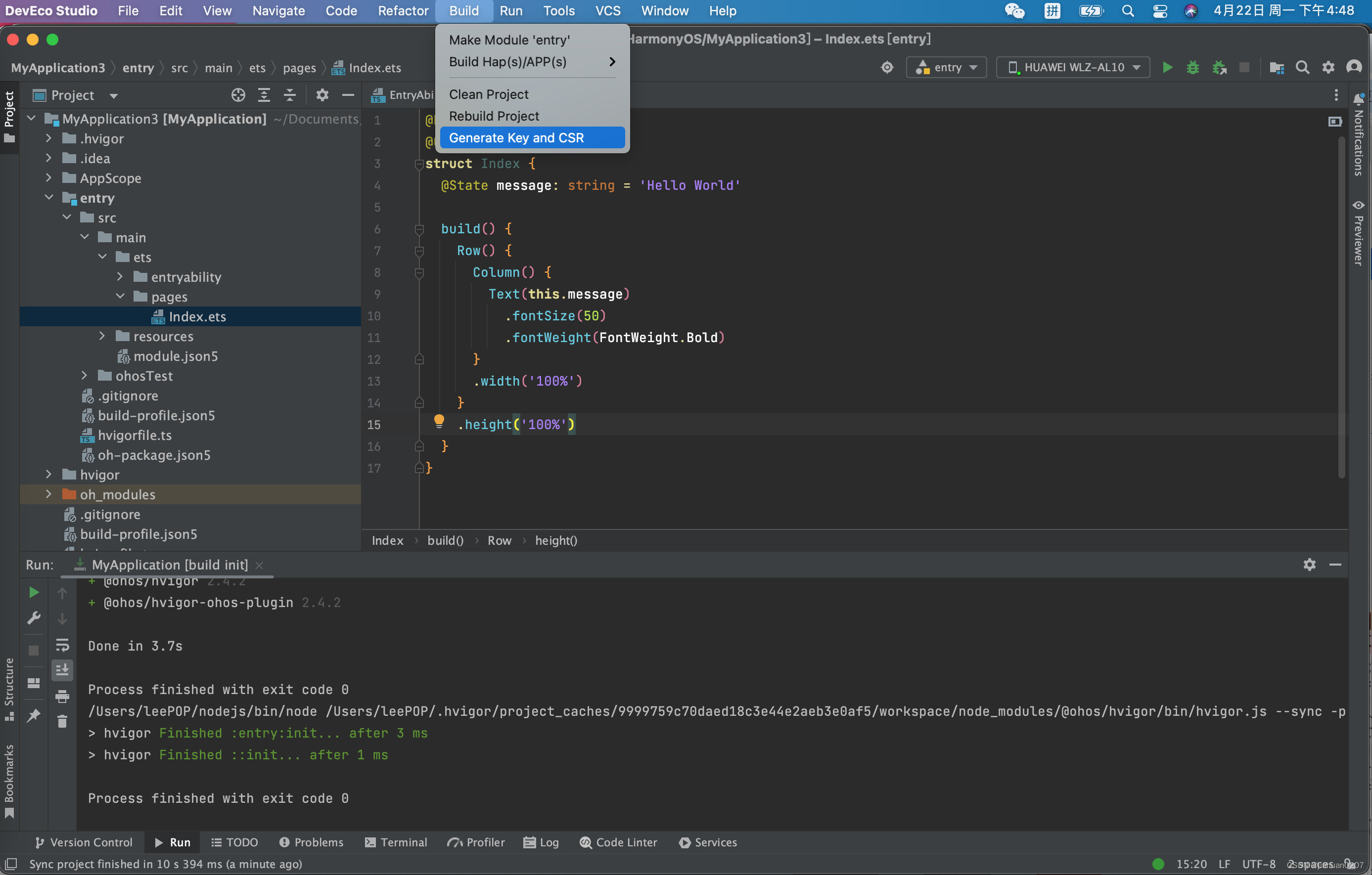Open the Previewer side panel
The width and height of the screenshot is (1372, 875).
tap(1359, 232)
